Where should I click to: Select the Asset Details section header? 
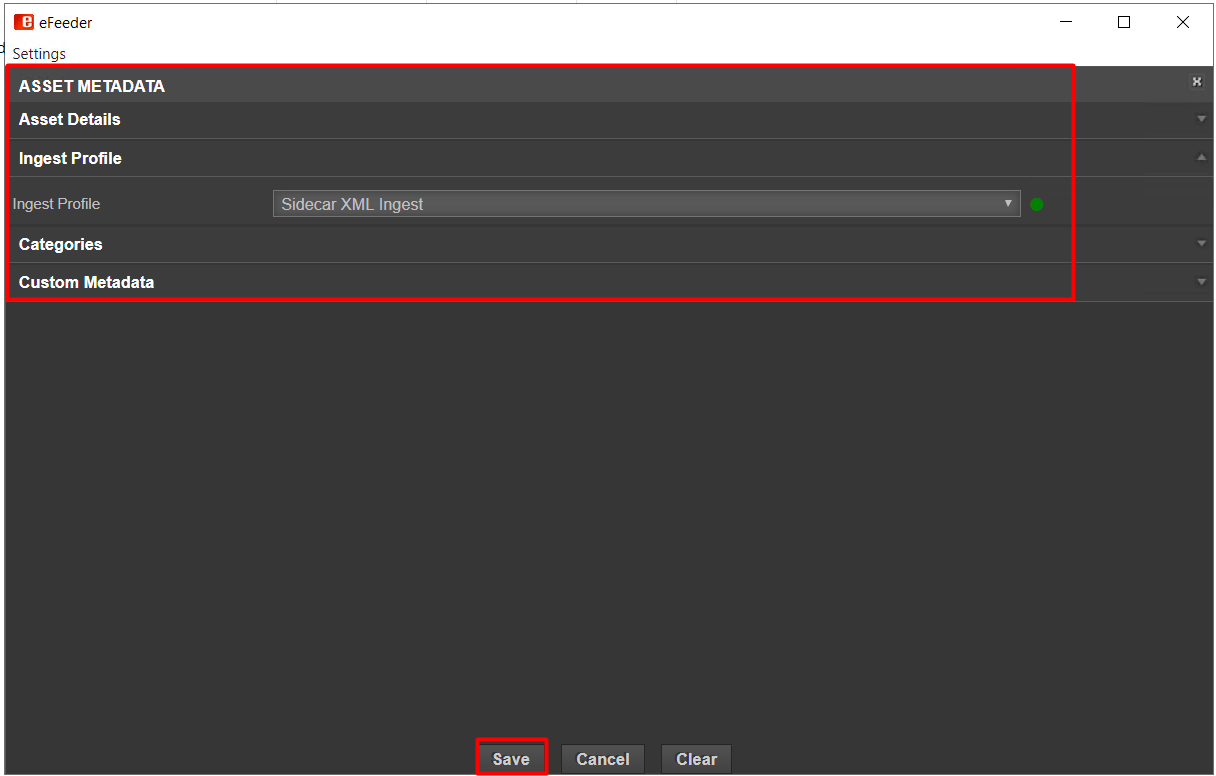69,120
